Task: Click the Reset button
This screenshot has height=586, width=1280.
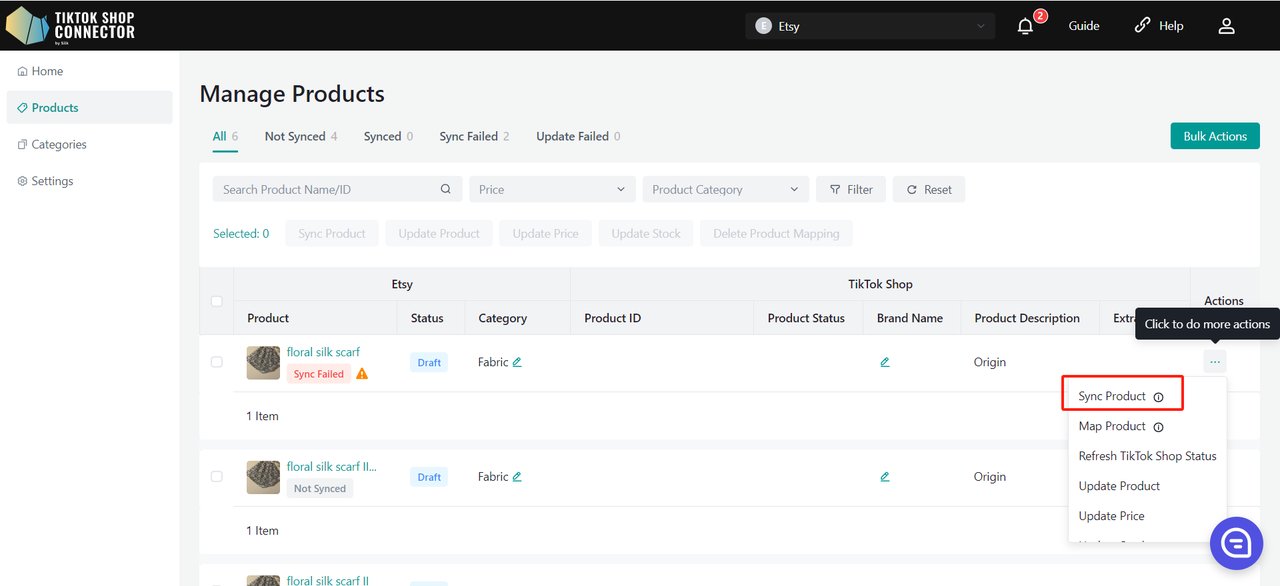Action: [929, 189]
